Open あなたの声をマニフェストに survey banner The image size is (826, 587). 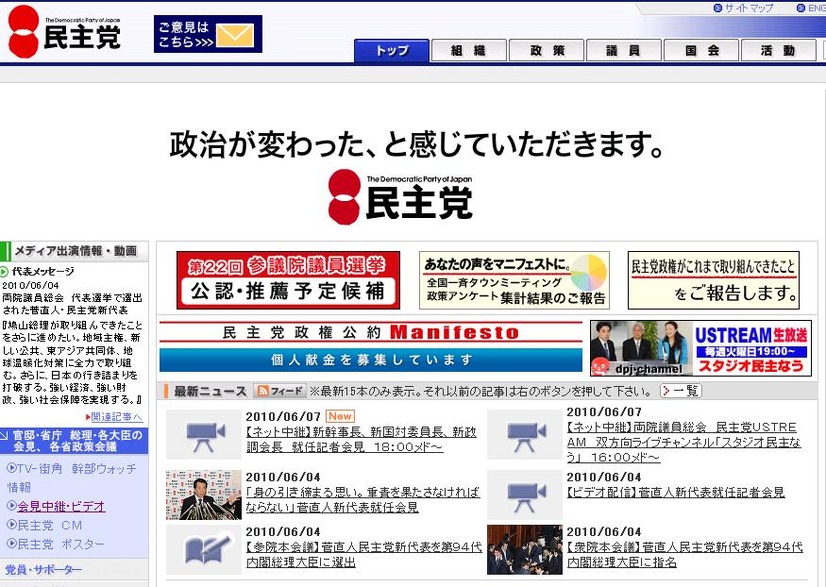[x=514, y=280]
